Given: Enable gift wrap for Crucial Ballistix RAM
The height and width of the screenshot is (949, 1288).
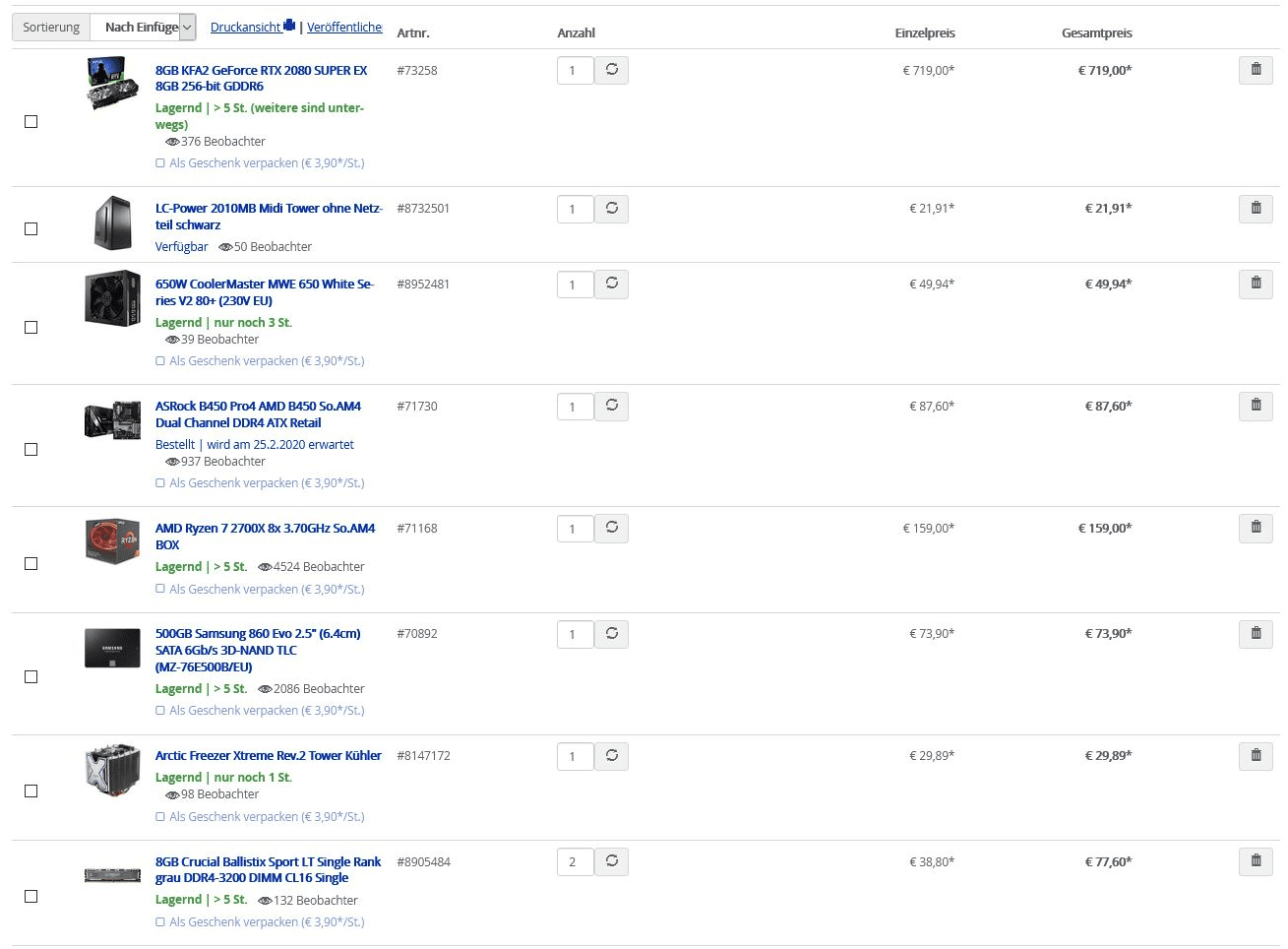Looking at the screenshot, I should pos(160,922).
